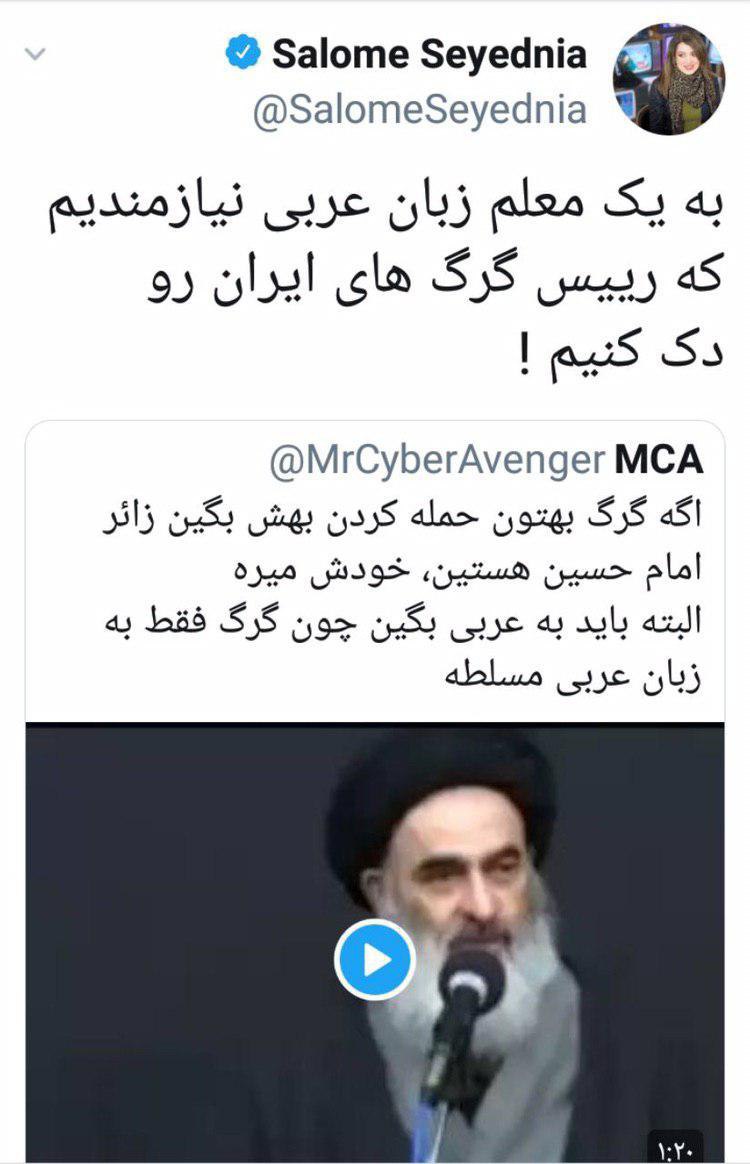Click the MCA display name
This screenshot has height=1164, width=750.
pos(659,460)
